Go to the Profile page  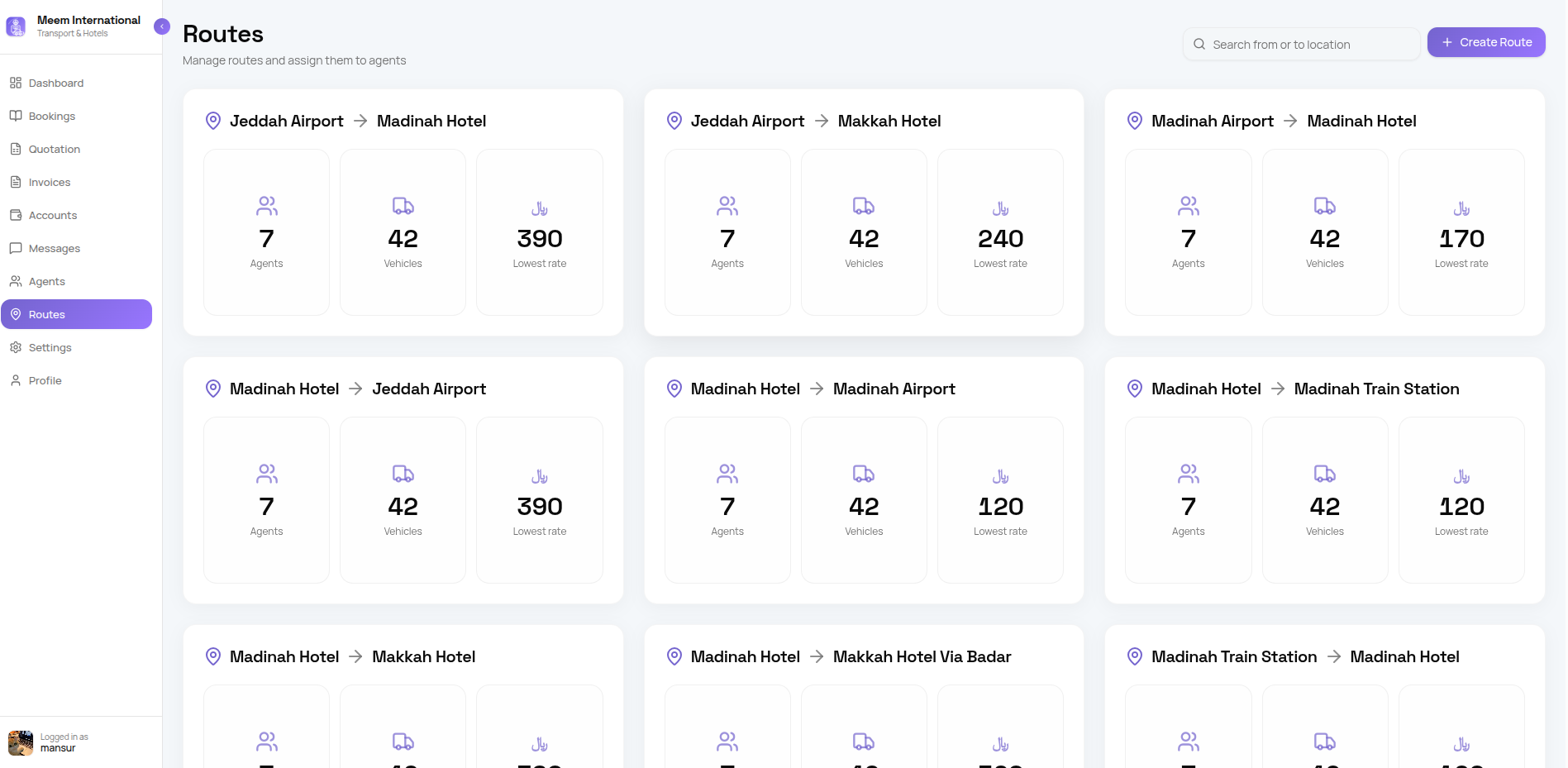(x=76, y=380)
